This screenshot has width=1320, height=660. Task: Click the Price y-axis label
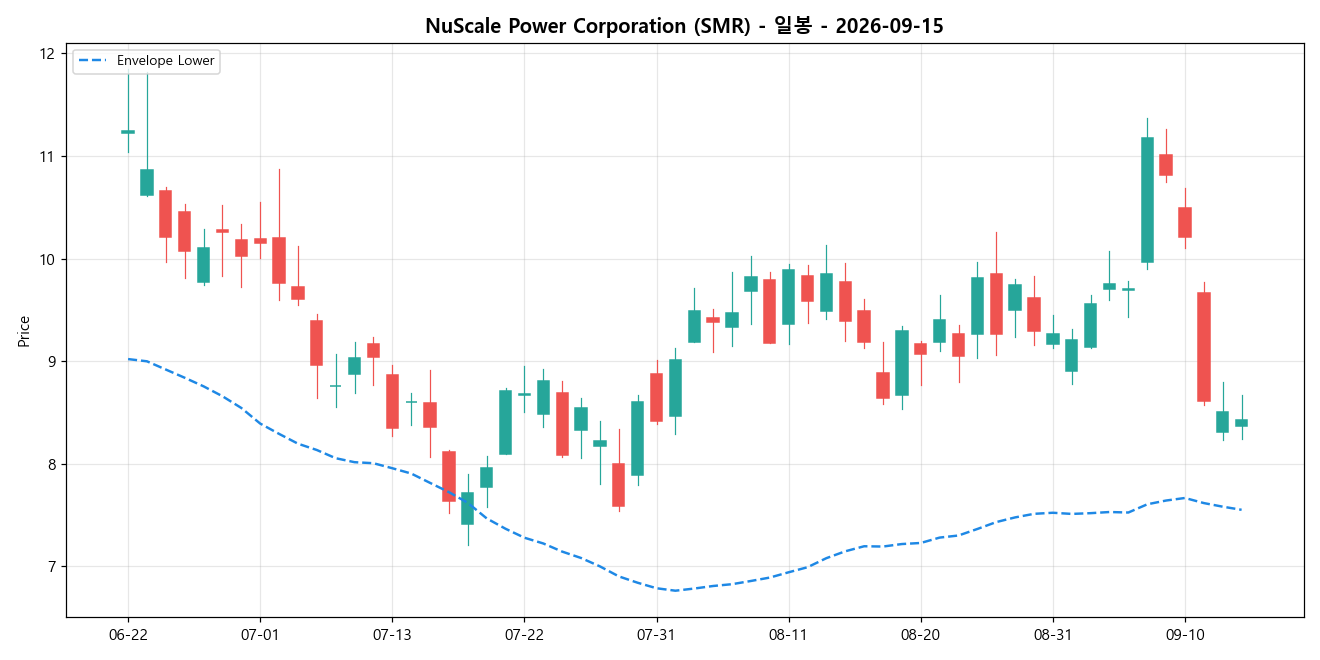23,331
